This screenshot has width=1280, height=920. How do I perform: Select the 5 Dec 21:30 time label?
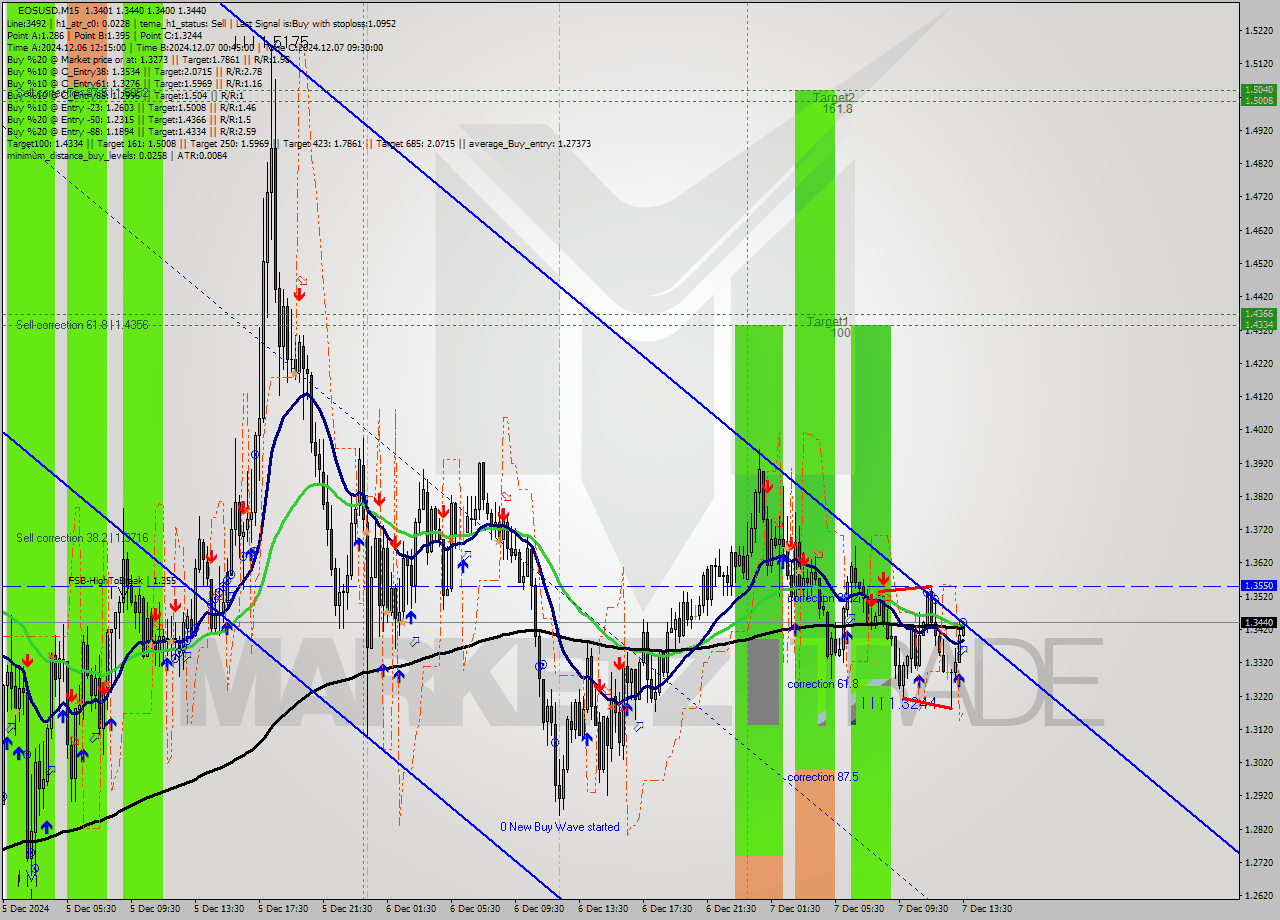pyautogui.click(x=347, y=909)
